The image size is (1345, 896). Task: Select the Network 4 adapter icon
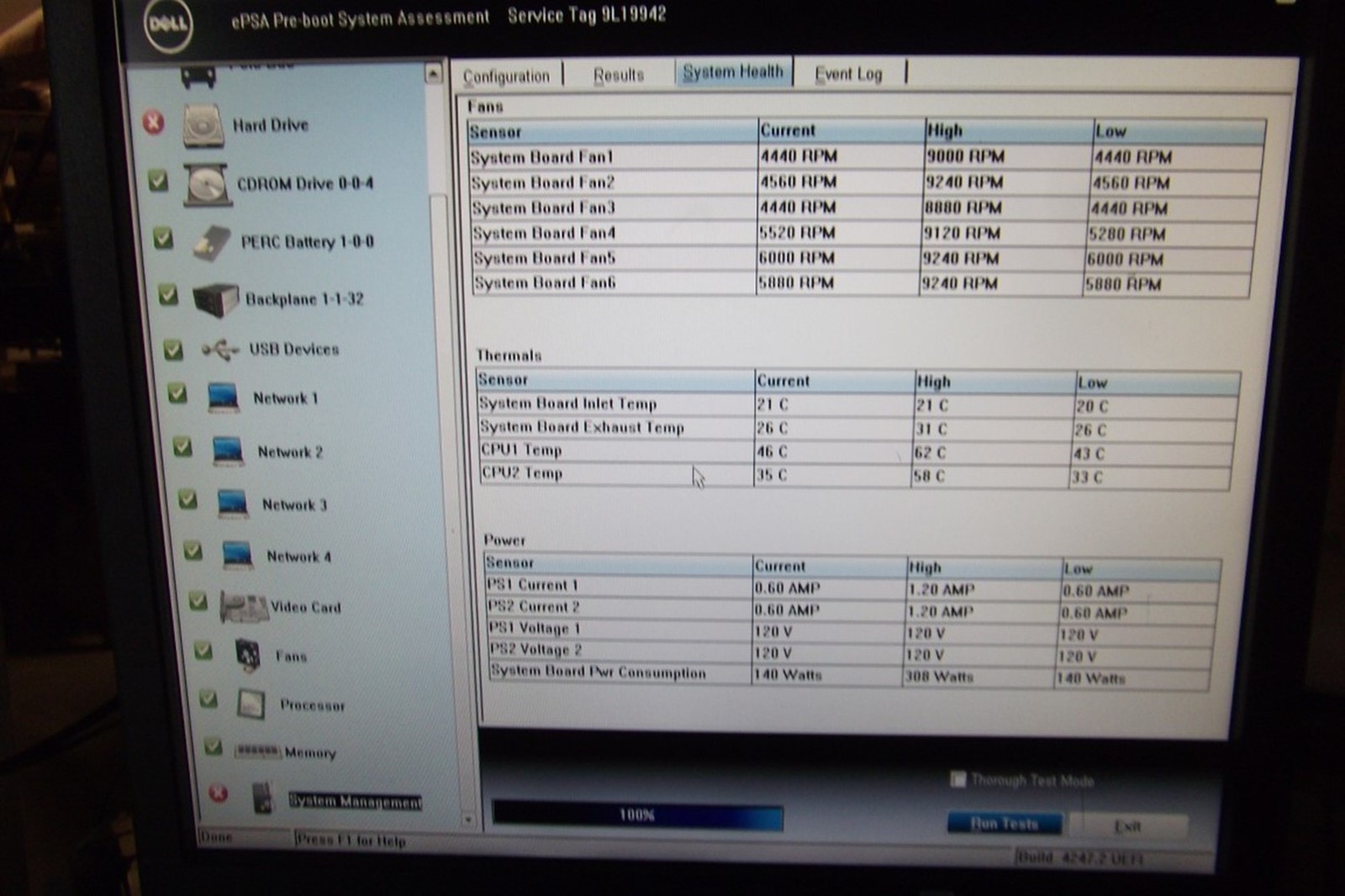[x=238, y=556]
